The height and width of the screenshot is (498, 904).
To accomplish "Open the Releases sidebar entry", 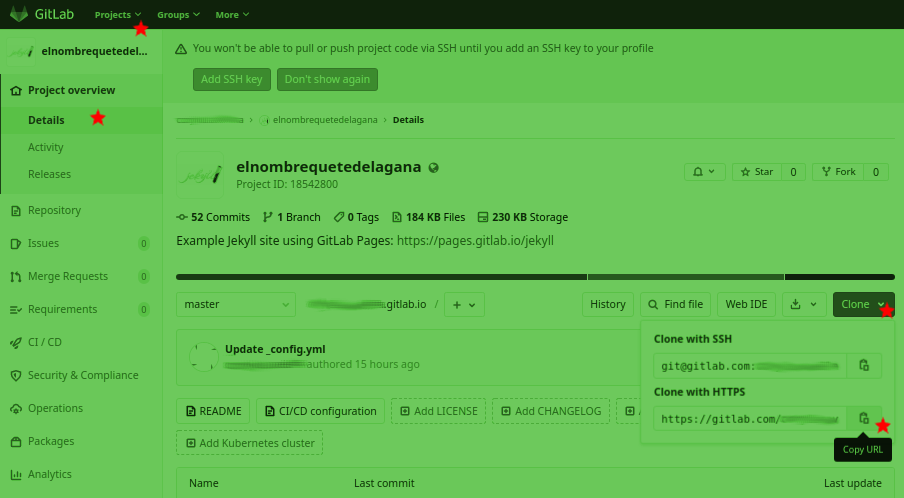I will pos(50,174).
